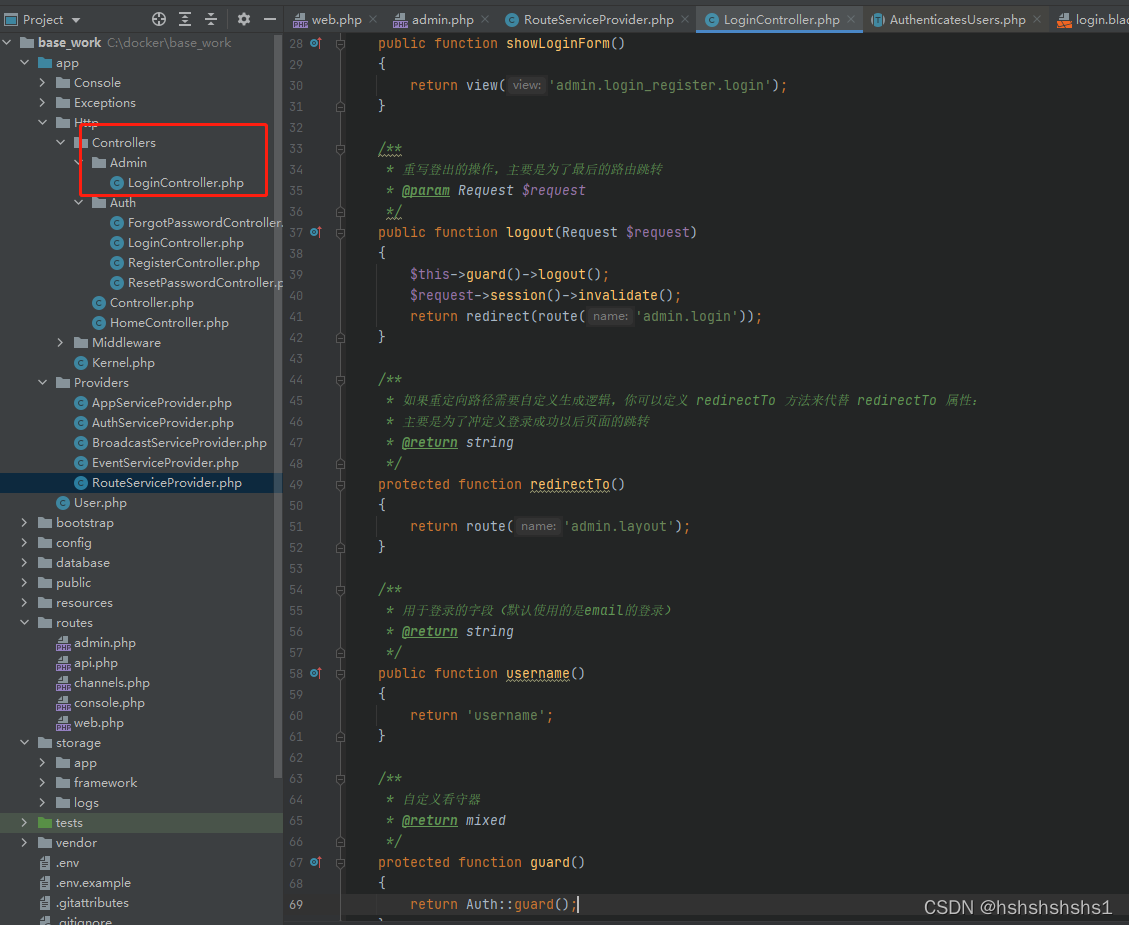Click override gutter icon at line 58
Image resolution: width=1129 pixels, height=925 pixels.
coord(316,673)
